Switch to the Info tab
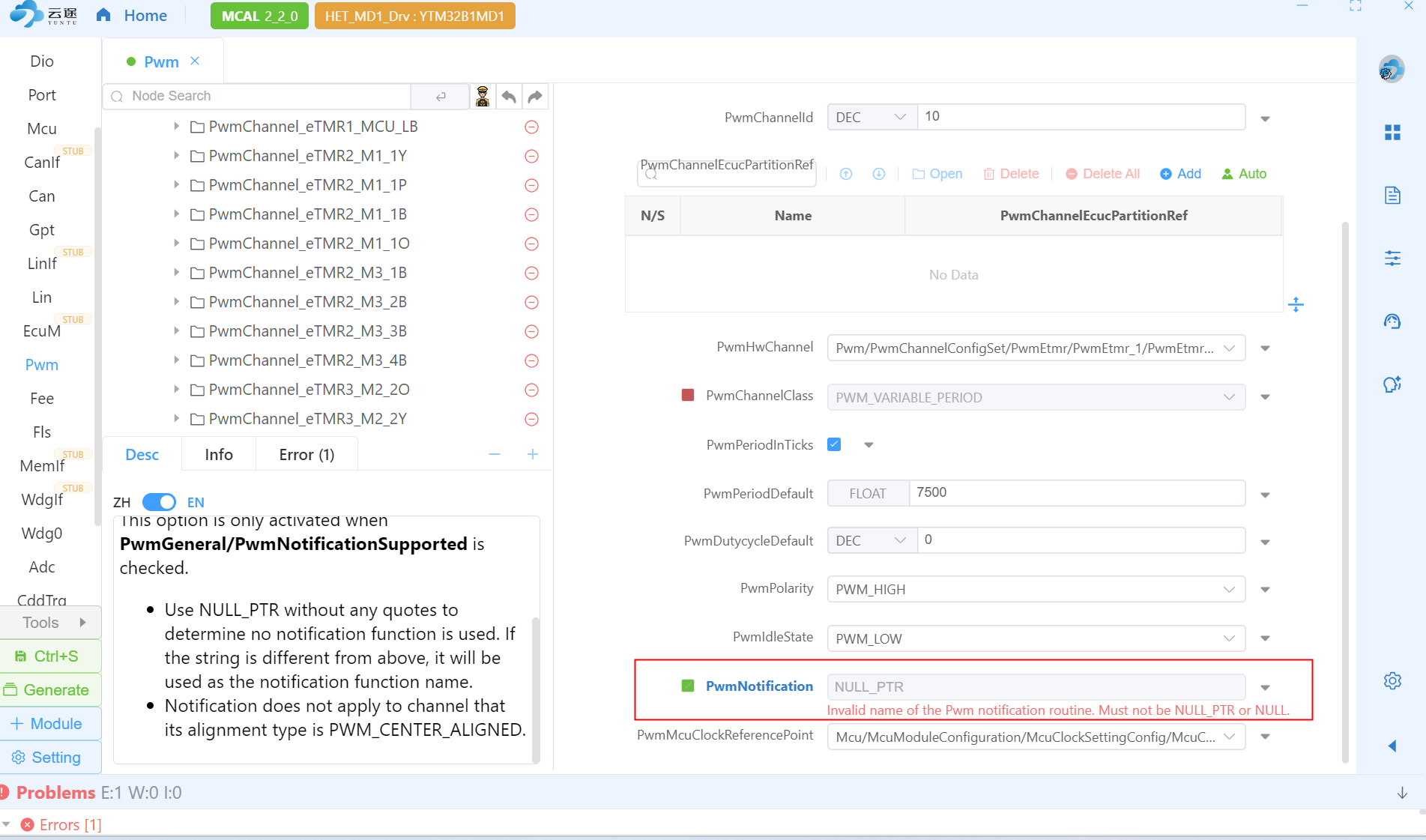This screenshot has width=1426, height=840. (x=219, y=455)
